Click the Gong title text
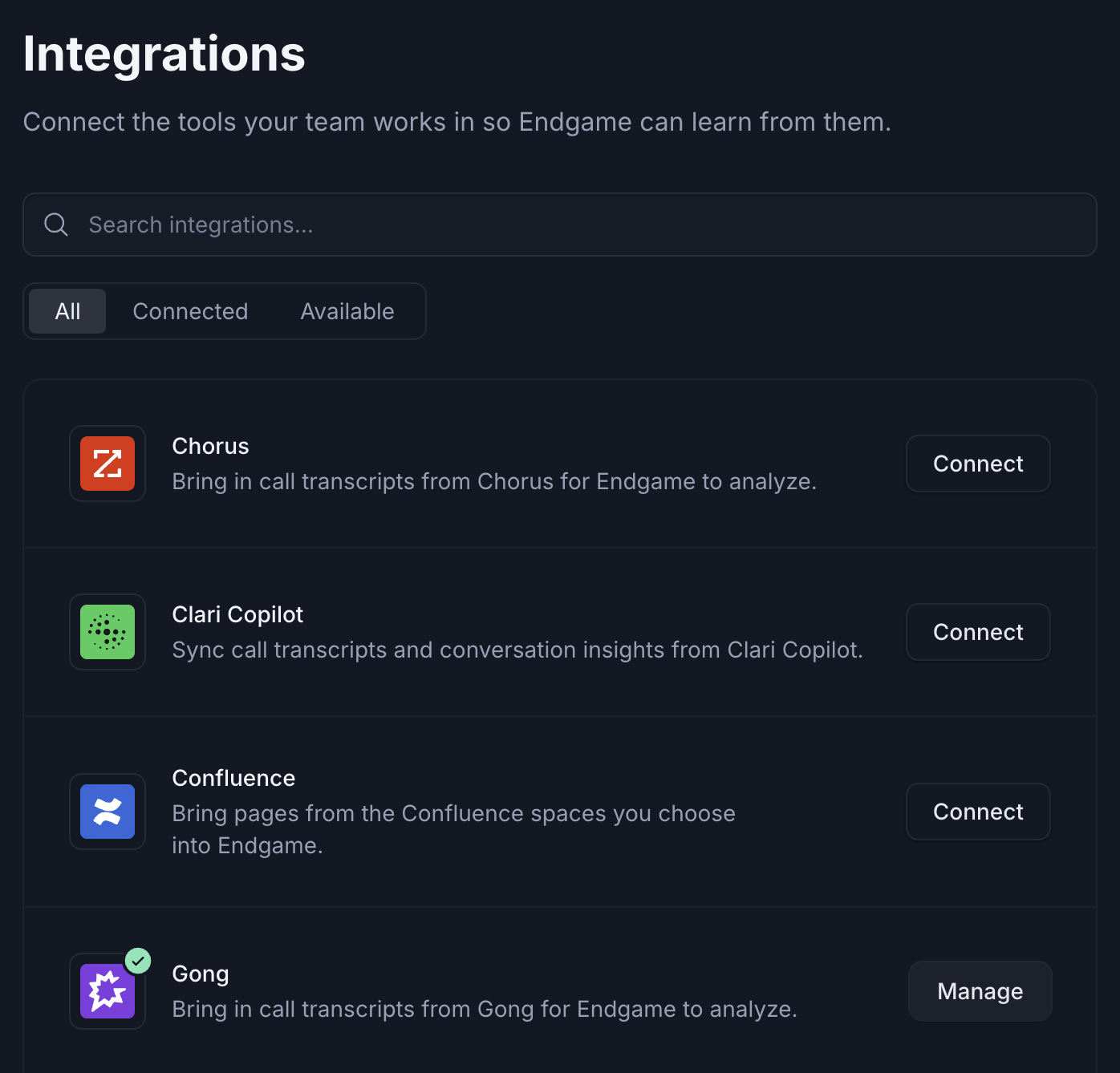Screen dimensions: 1120x1073 [201, 974]
